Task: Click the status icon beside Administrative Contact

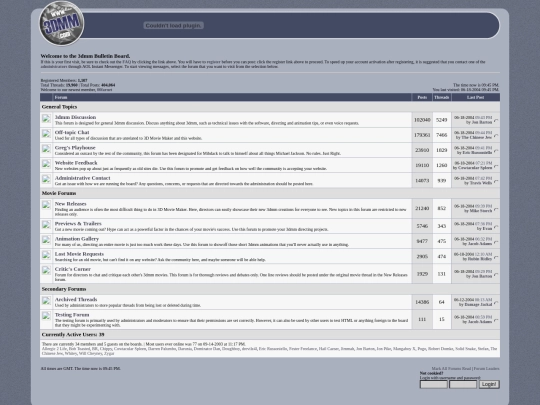Action: 46,179
